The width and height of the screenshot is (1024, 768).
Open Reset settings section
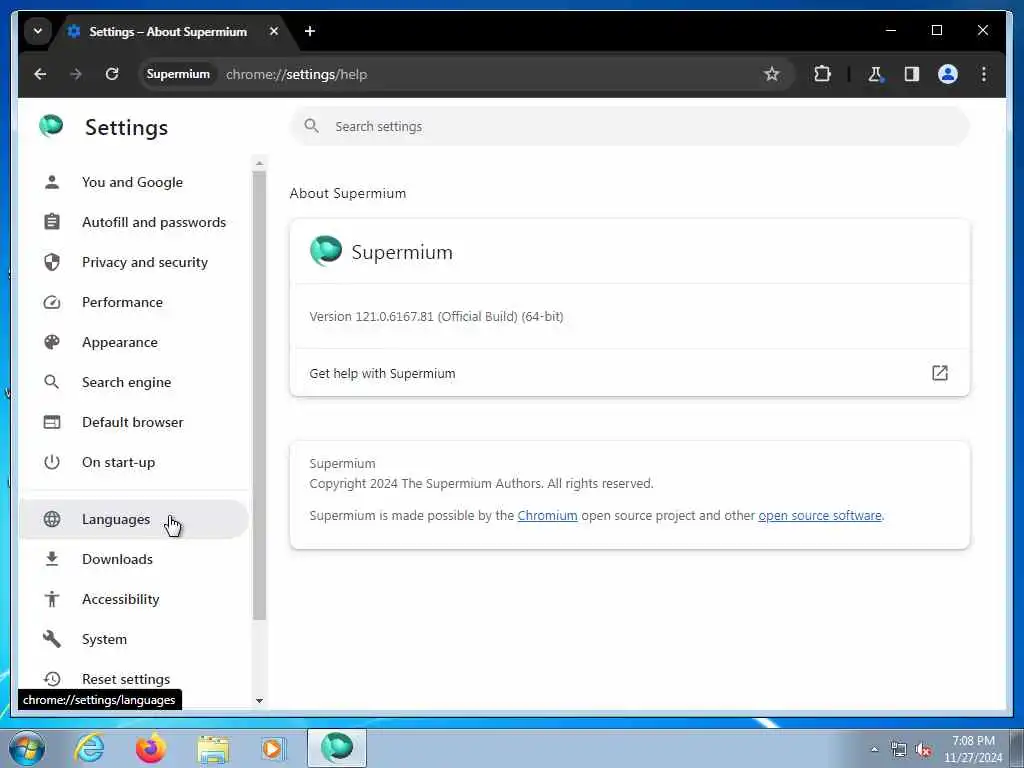(x=134, y=679)
